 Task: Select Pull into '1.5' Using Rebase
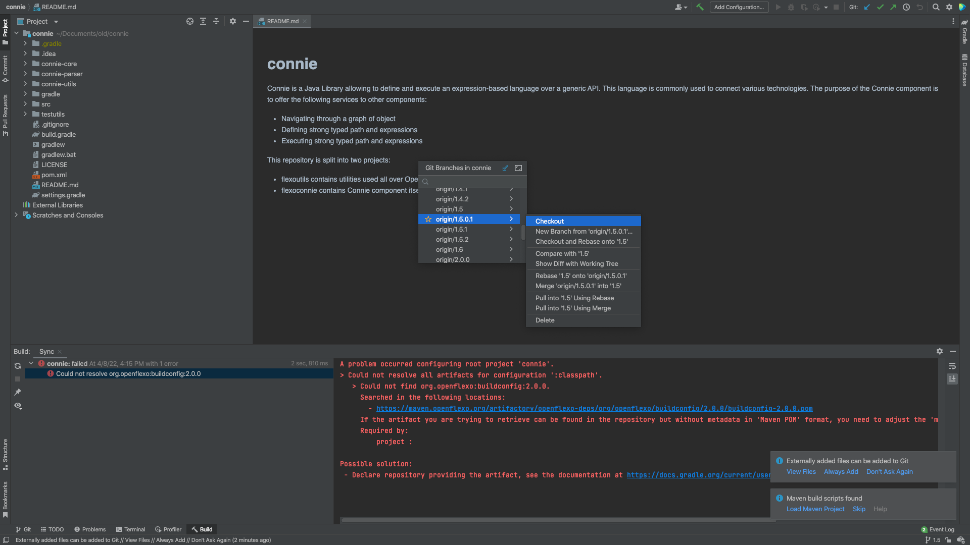coord(583,298)
